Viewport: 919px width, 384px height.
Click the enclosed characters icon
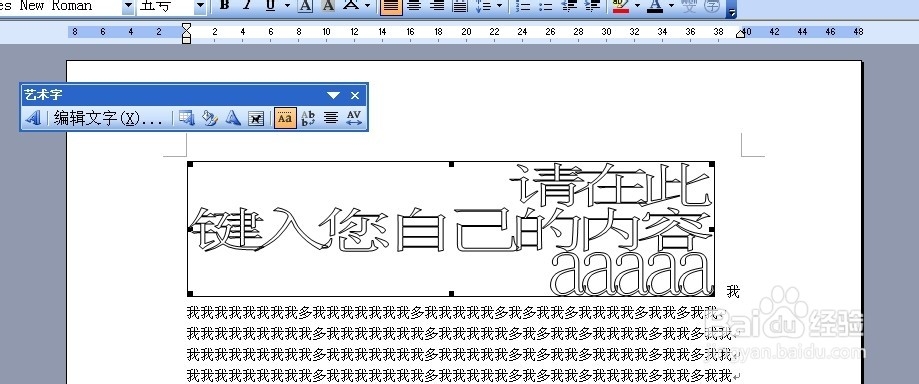point(712,6)
